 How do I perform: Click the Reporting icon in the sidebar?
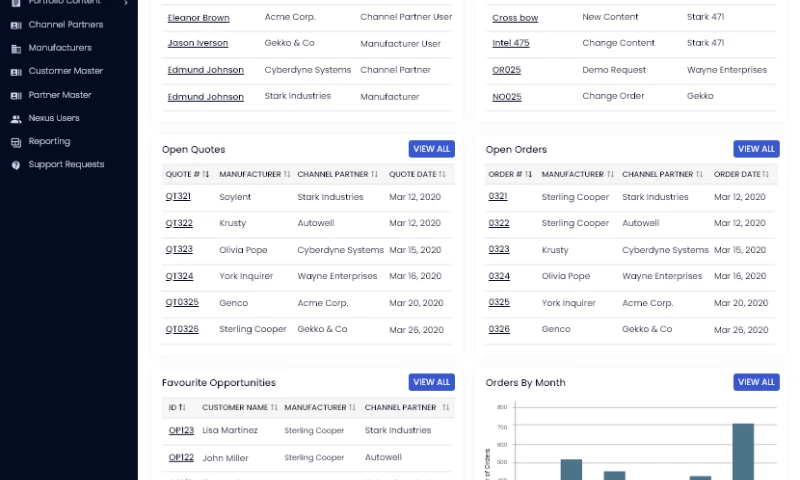pyautogui.click(x=16, y=142)
